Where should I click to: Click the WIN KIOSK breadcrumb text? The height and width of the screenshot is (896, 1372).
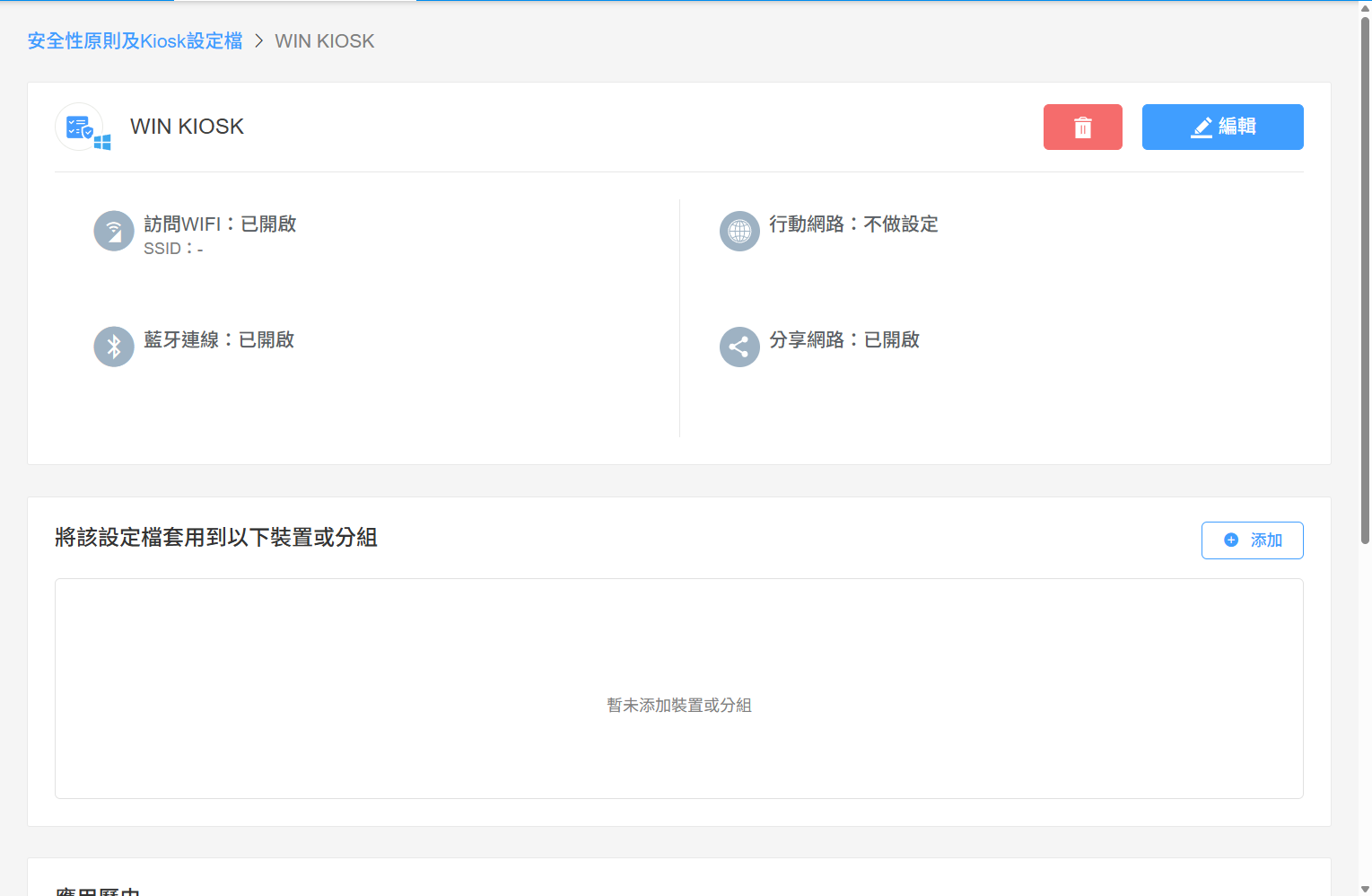pos(325,41)
